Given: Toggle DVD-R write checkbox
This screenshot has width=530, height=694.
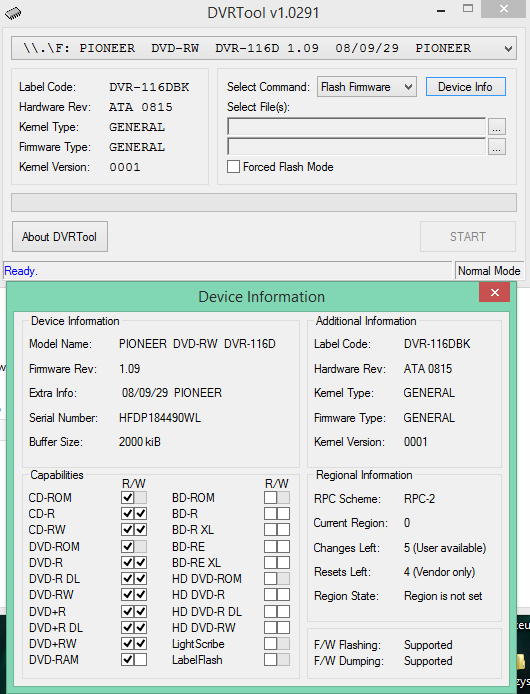Looking at the screenshot, I should click(141, 563).
